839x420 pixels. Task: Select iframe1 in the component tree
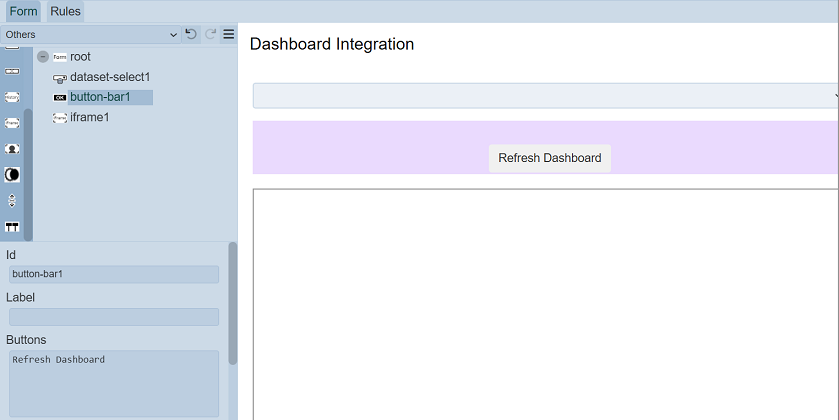pyautogui.click(x=89, y=117)
